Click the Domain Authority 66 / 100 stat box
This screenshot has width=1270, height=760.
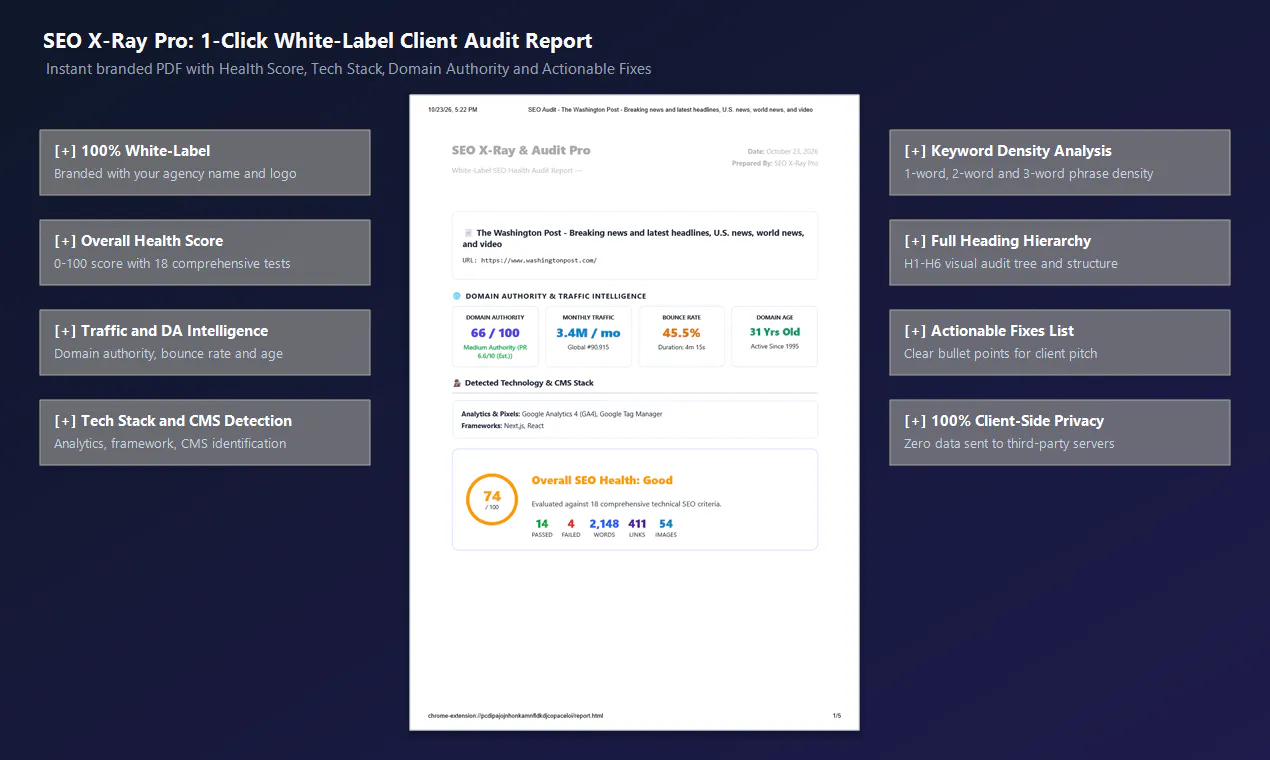(x=495, y=336)
